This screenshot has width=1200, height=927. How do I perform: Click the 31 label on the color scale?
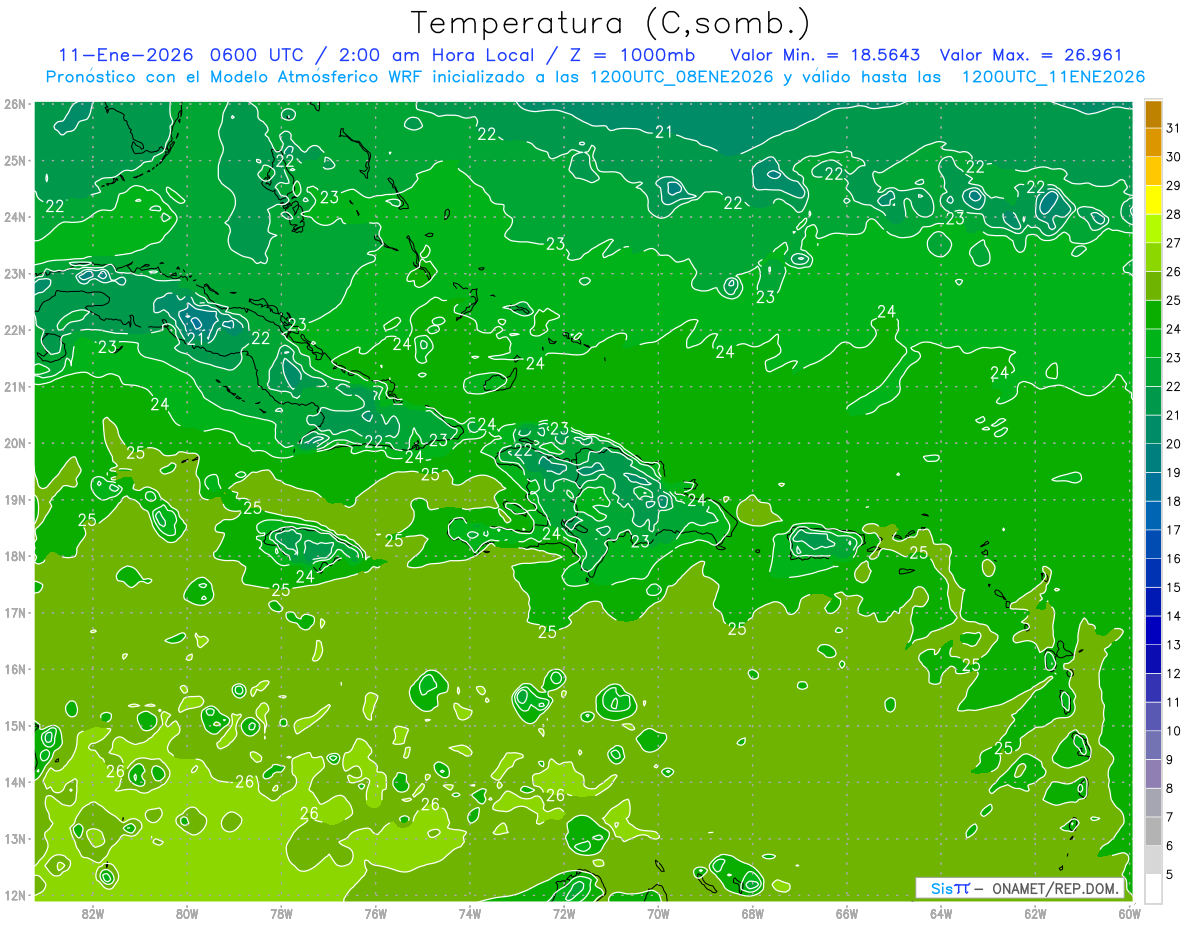click(x=1173, y=128)
